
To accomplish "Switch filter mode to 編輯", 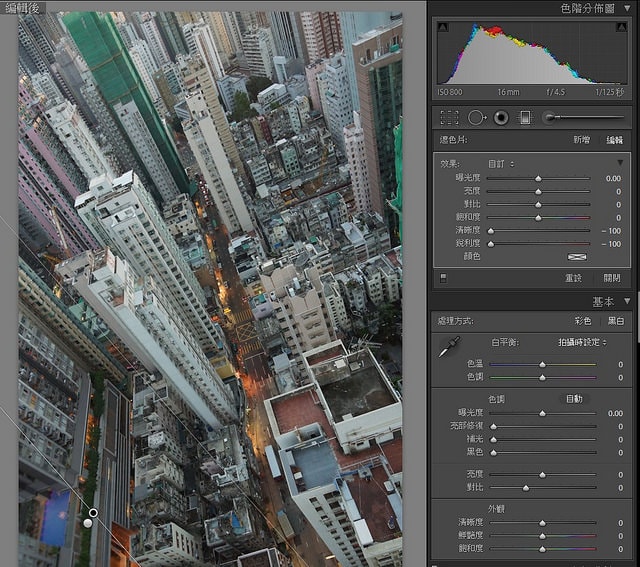I will [614, 140].
